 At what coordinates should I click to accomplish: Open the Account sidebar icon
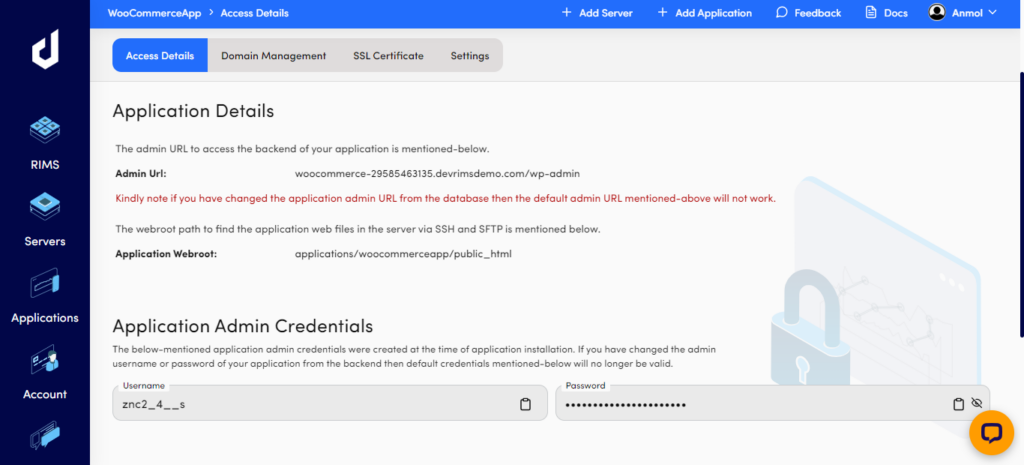[44, 361]
